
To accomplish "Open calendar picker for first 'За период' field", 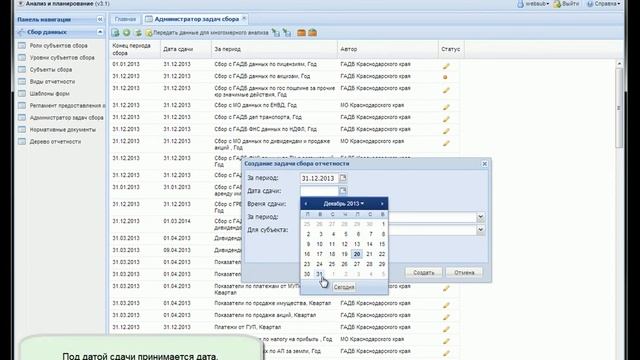I will pyautogui.click(x=343, y=178).
